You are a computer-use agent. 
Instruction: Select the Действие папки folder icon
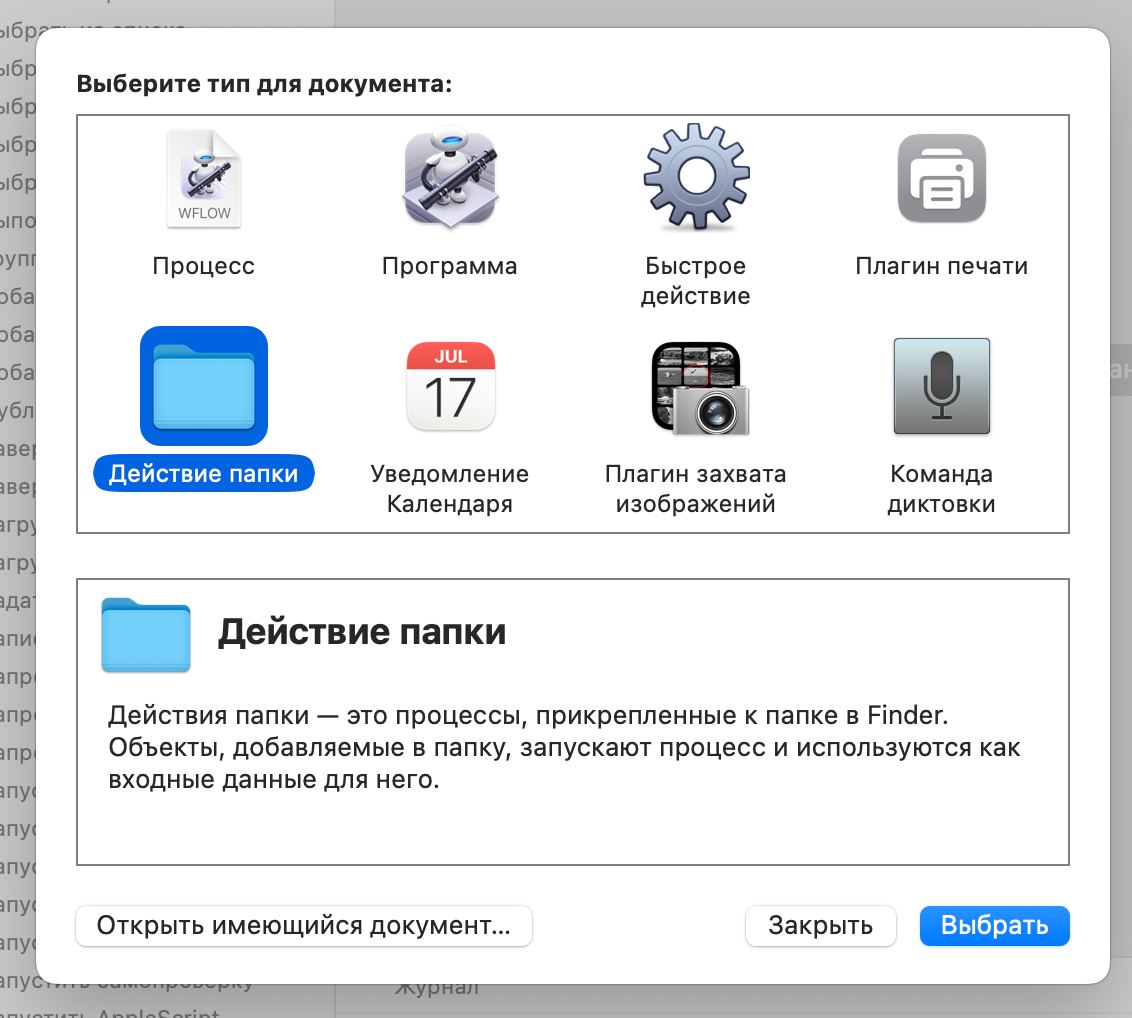[x=204, y=386]
